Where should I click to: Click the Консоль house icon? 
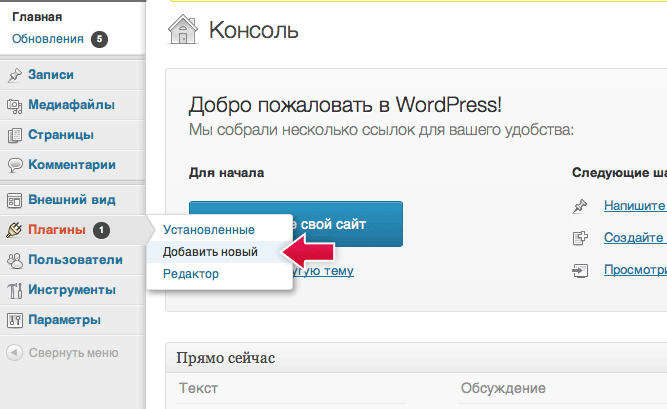[x=183, y=29]
